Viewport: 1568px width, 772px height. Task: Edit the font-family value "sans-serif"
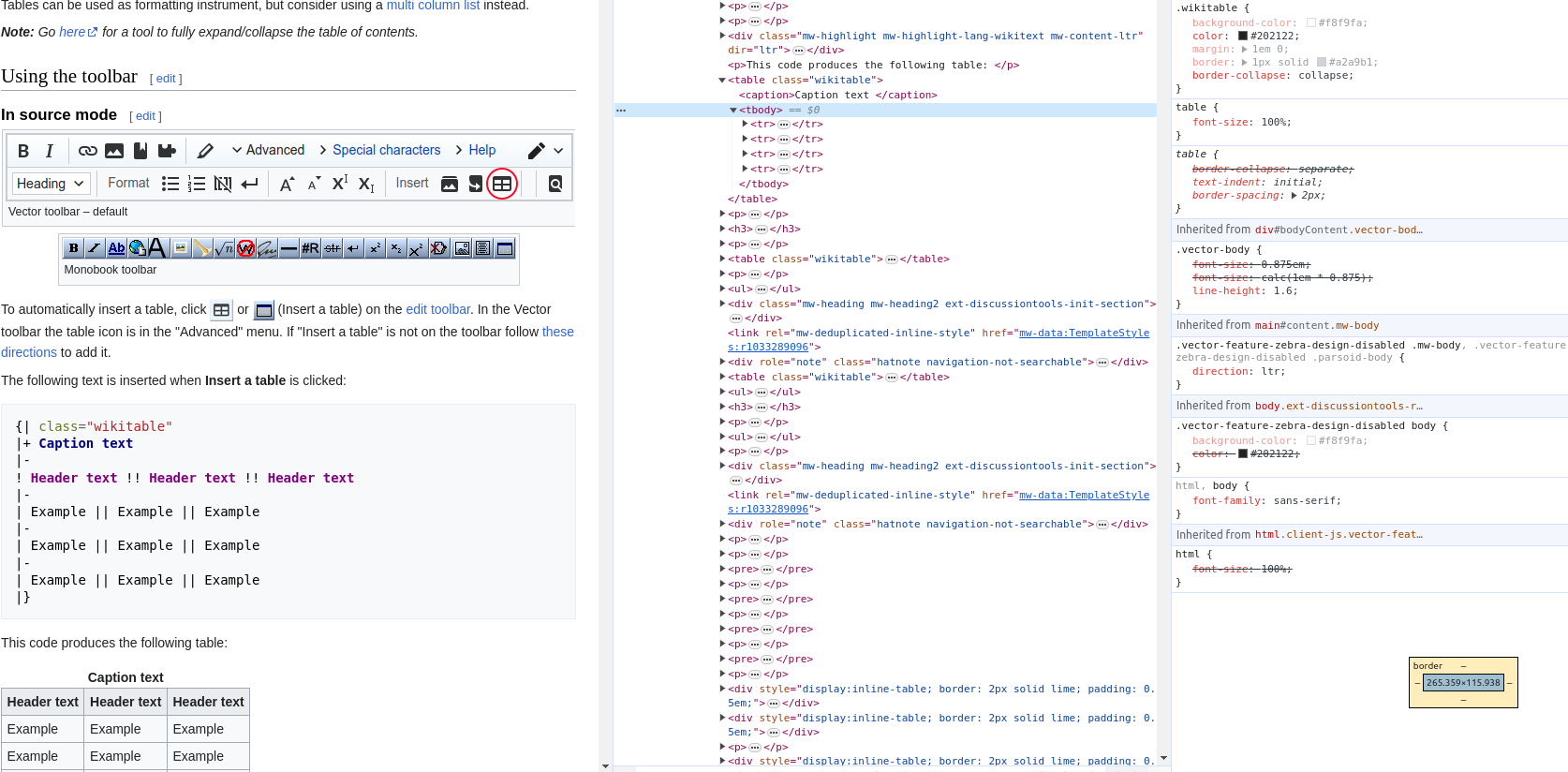coord(1307,500)
